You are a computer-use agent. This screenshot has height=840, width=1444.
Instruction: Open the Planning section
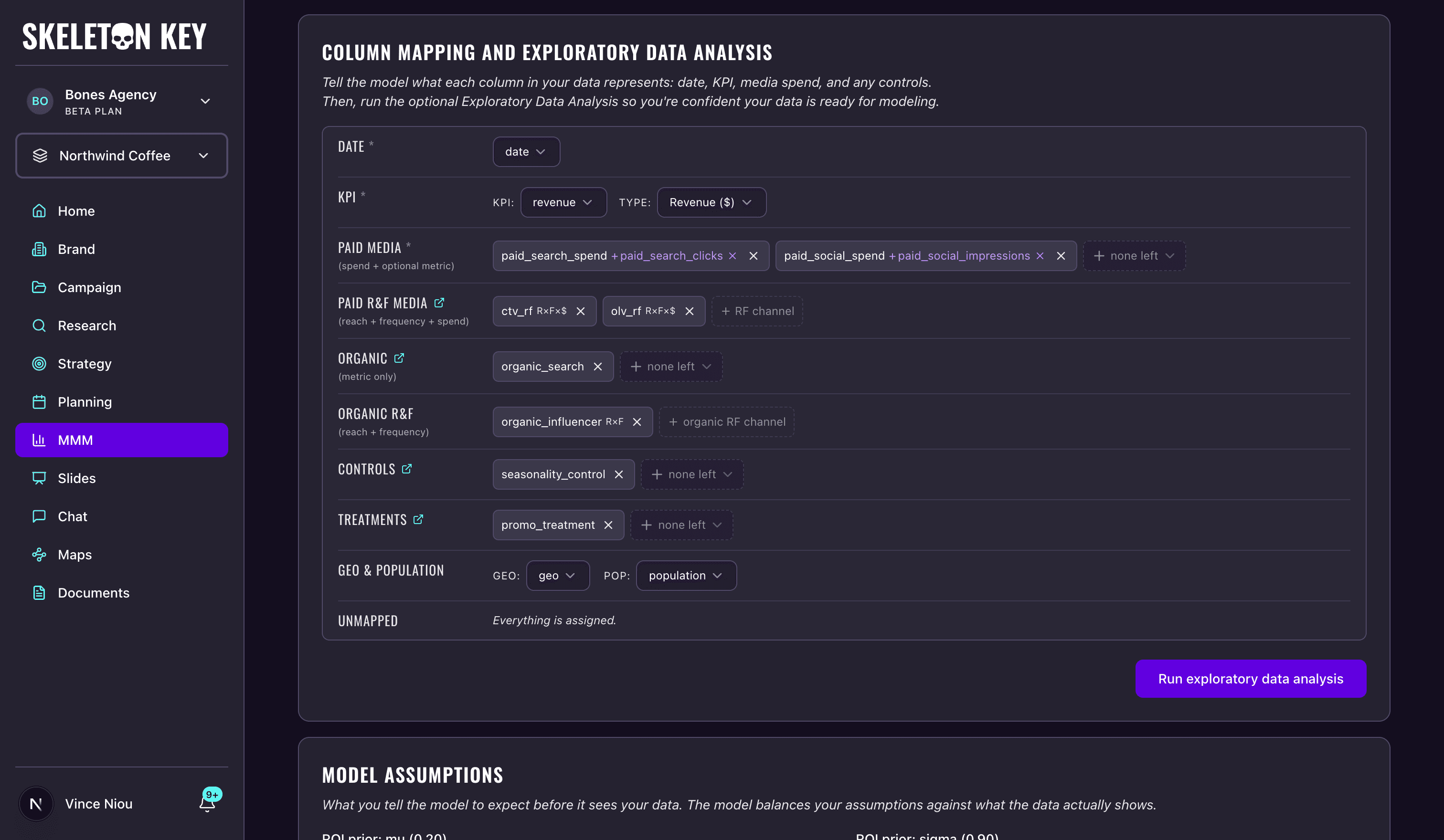click(121, 402)
